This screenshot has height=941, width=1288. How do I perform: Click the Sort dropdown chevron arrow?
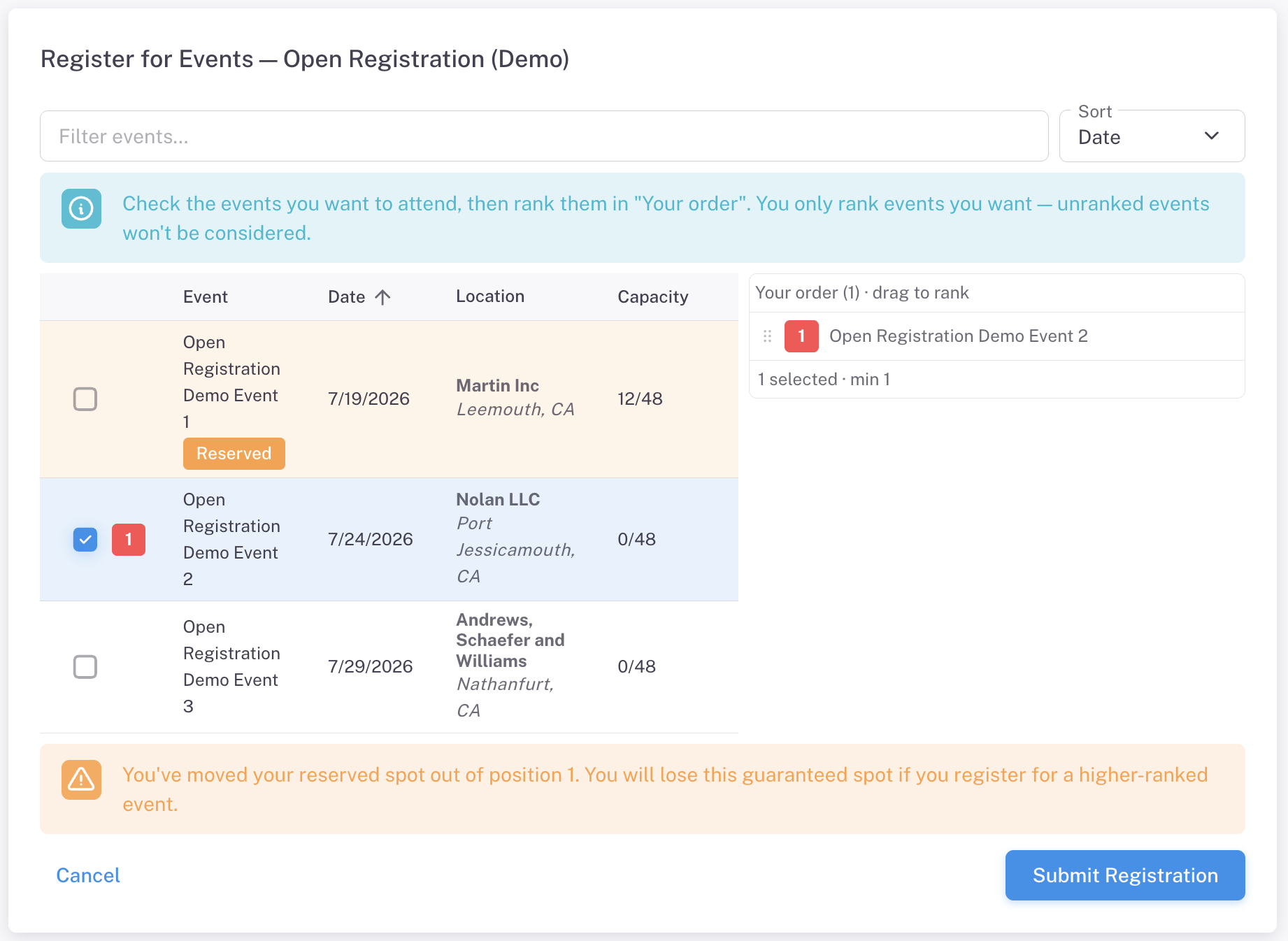pyautogui.click(x=1212, y=136)
